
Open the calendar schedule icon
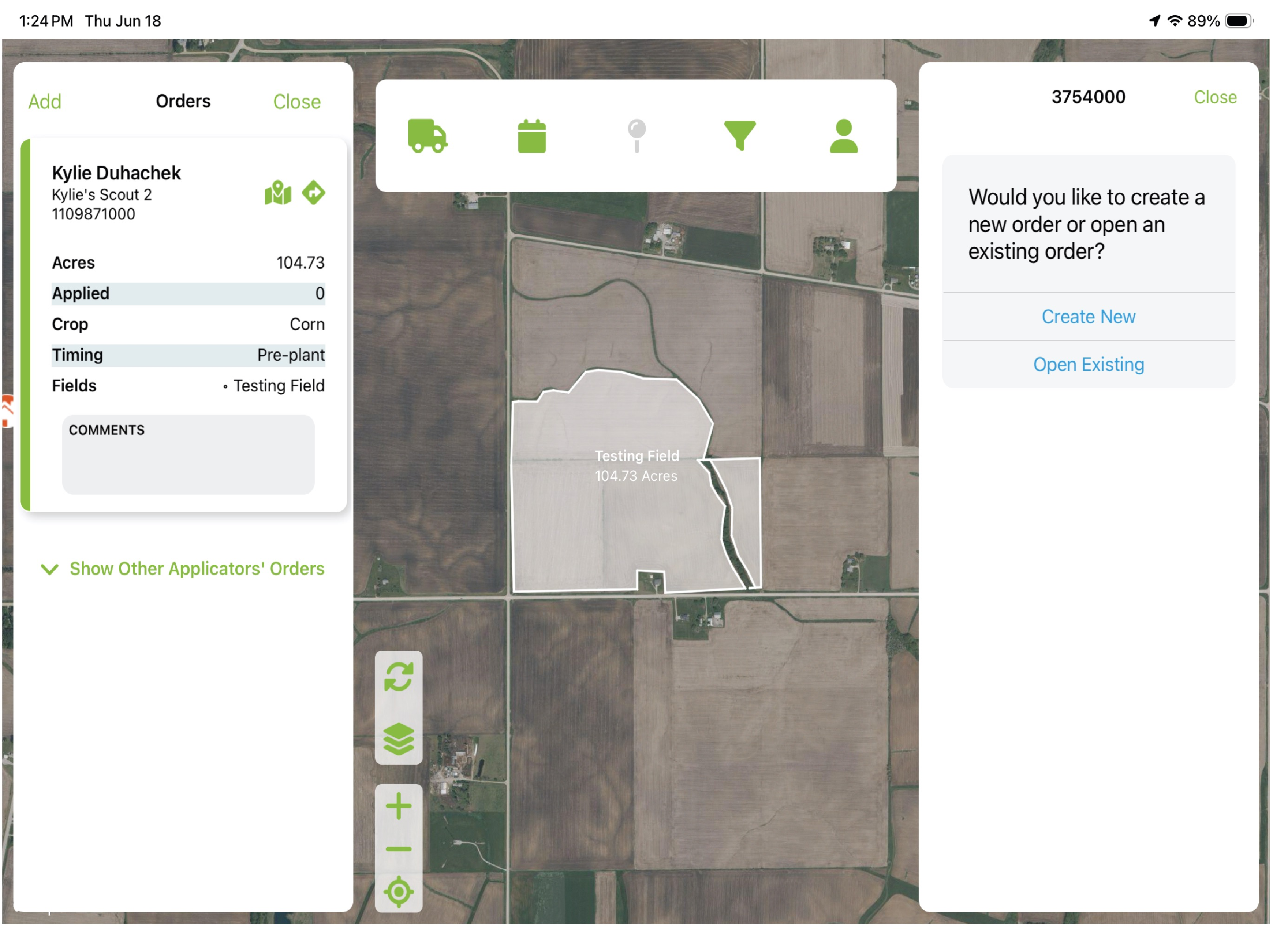(x=532, y=136)
